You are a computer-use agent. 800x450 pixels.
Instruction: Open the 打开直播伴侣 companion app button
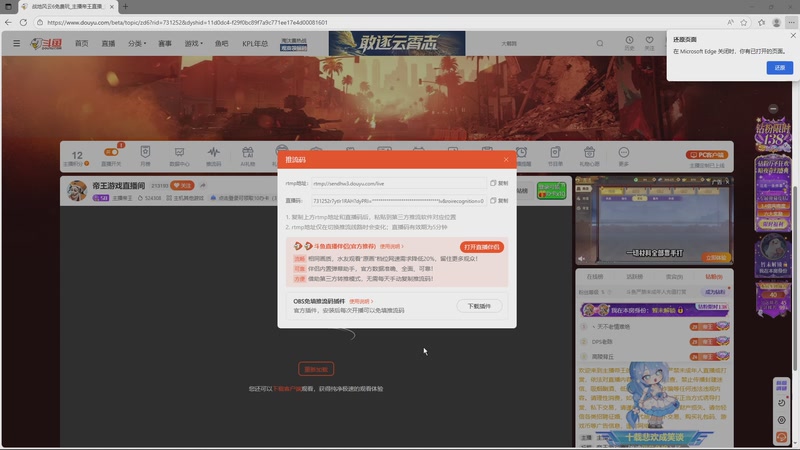tap(482, 247)
